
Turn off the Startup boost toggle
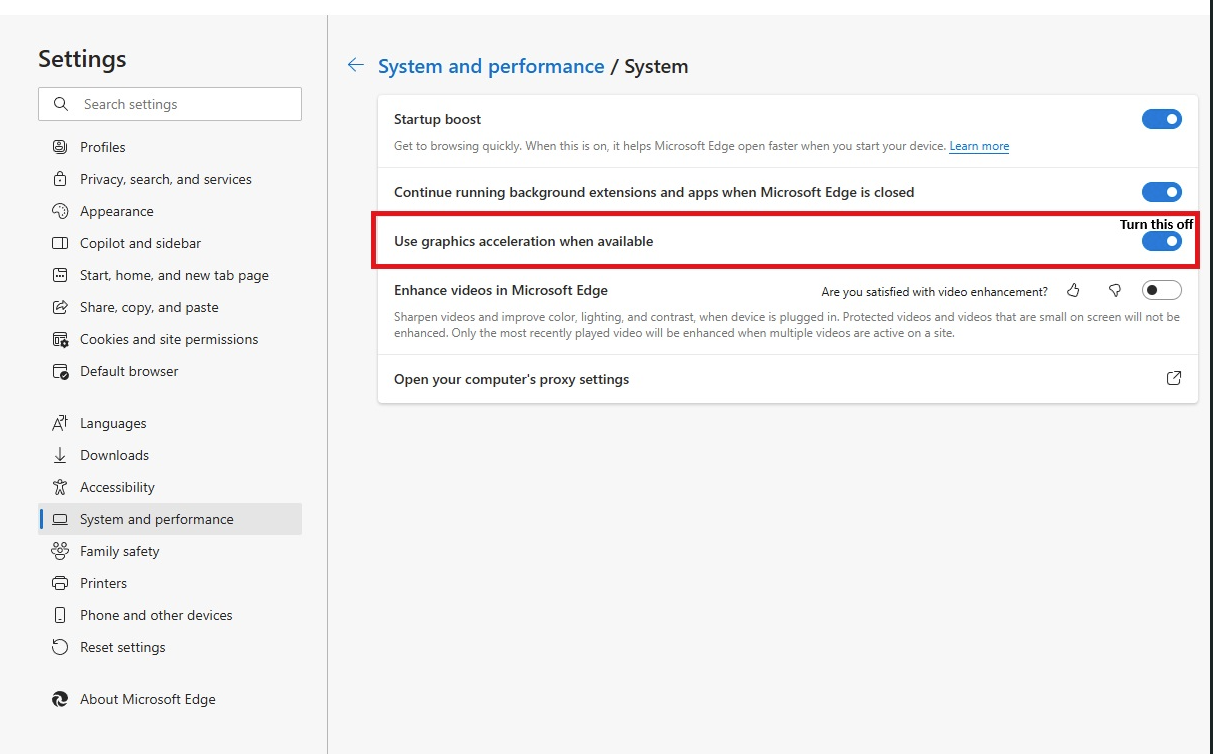click(1161, 120)
